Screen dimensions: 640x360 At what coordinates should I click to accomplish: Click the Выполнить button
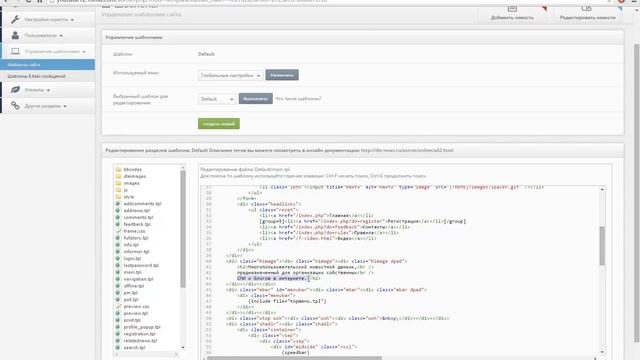click(256, 98)
